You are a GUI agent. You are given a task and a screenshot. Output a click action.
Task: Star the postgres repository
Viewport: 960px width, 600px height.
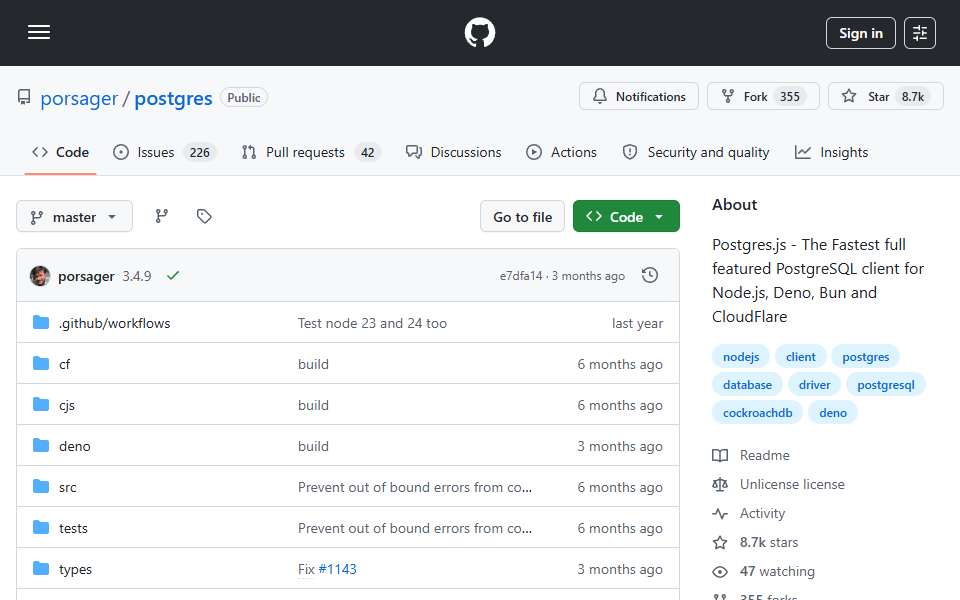(885, 97)
